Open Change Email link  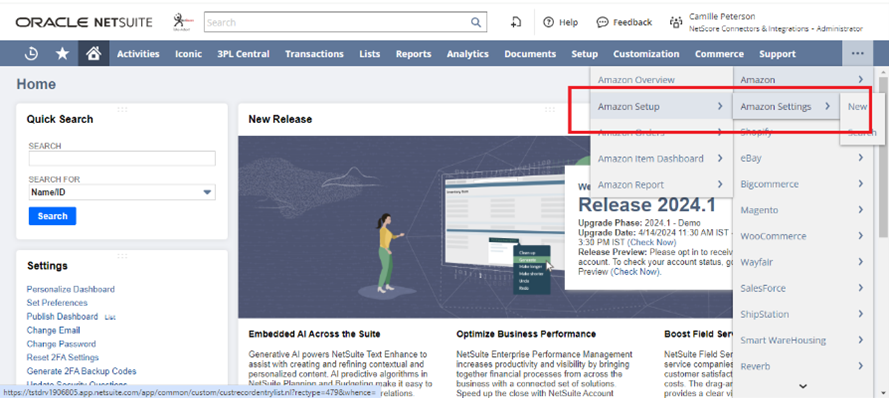click(53, 330)
